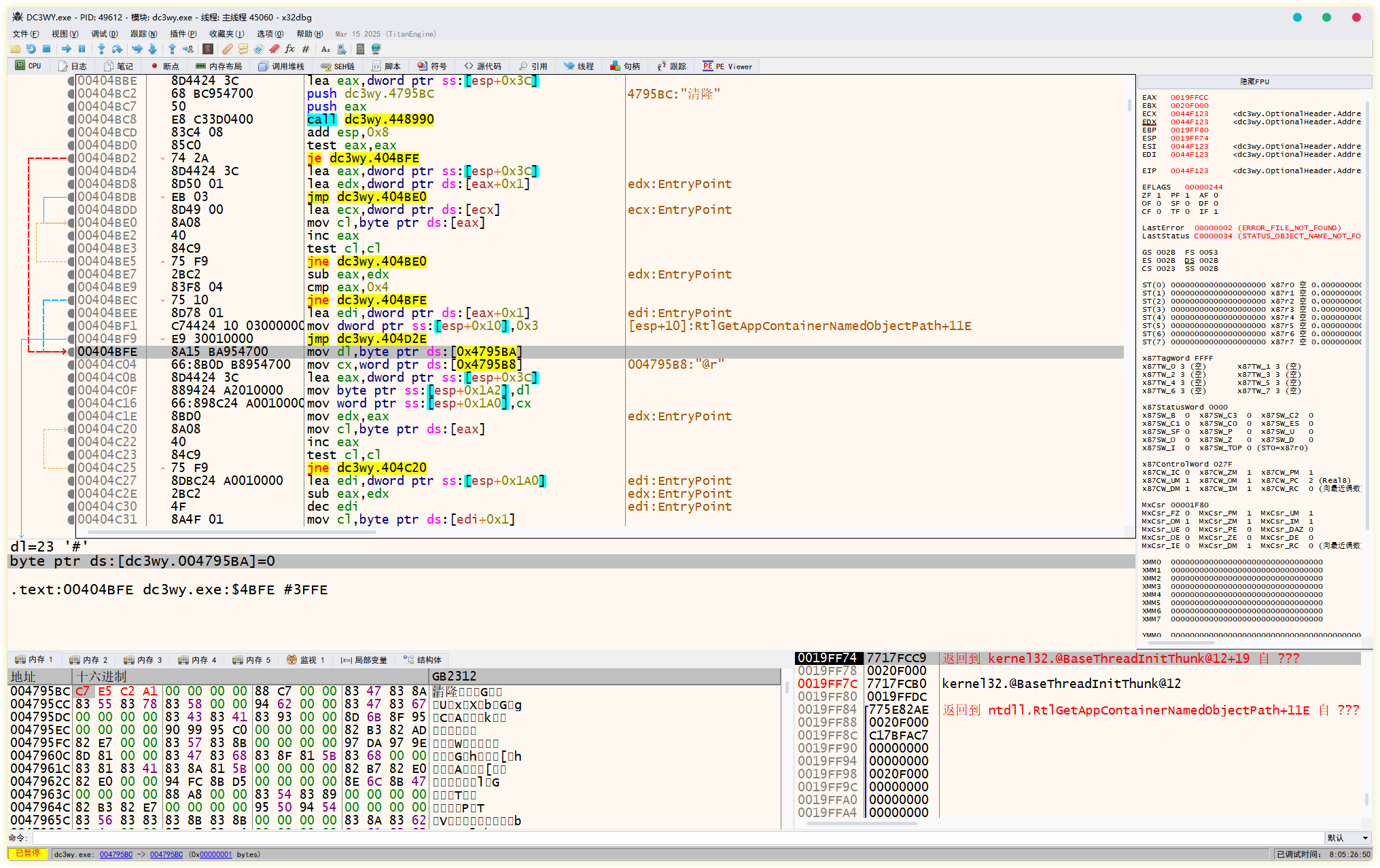This screenshot has width=1380, height=868.
Task: Click the Restart debuggee icon
Action: click(x=31, y=49)
